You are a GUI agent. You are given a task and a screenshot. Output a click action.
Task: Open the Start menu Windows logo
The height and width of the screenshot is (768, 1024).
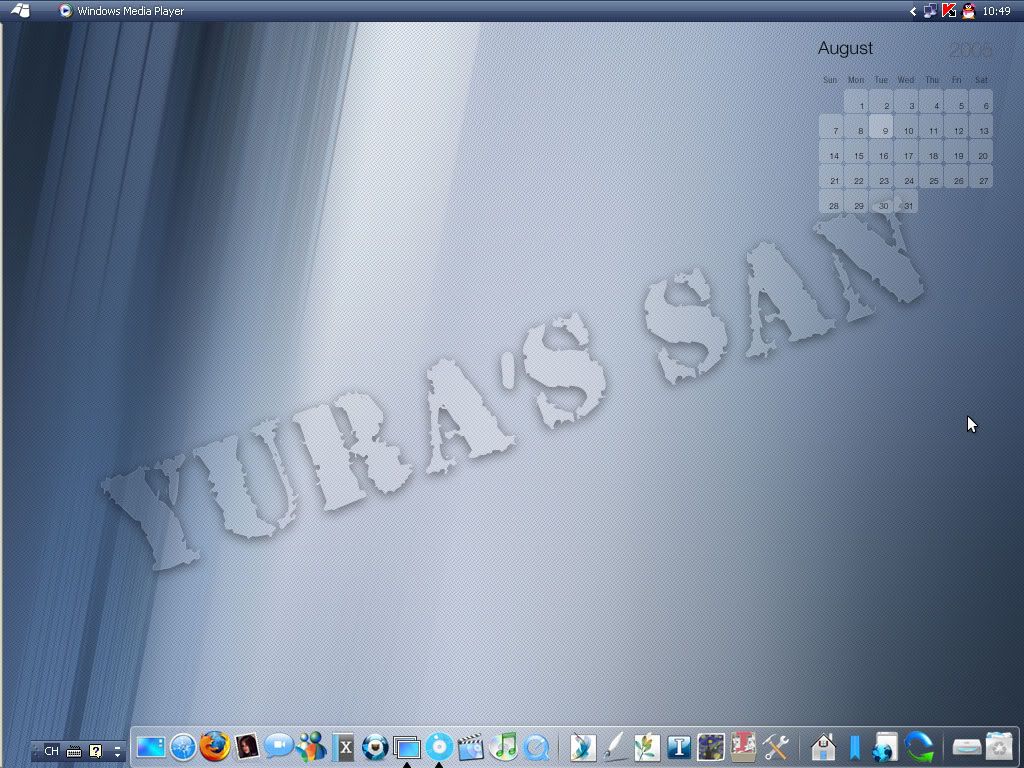click(x=20, y=11)
